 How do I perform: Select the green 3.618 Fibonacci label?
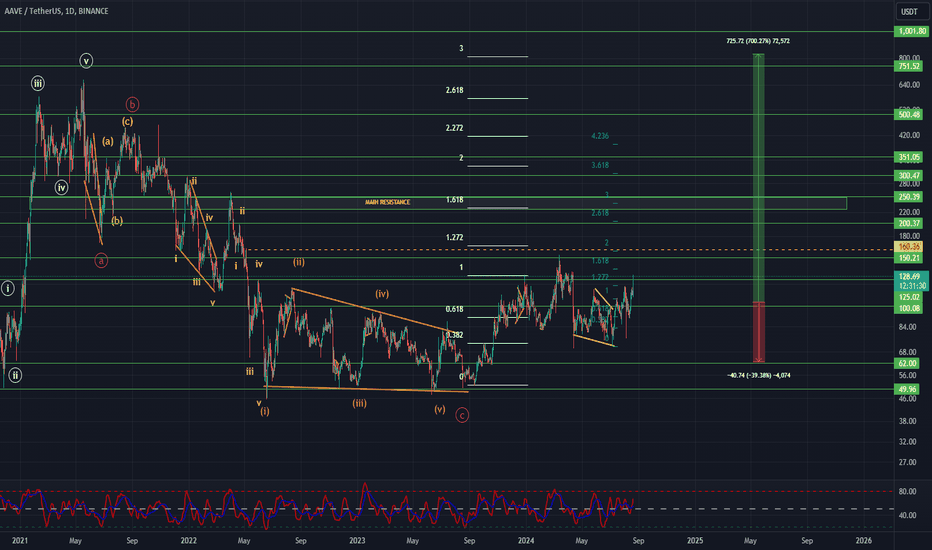tap(600, 165)
